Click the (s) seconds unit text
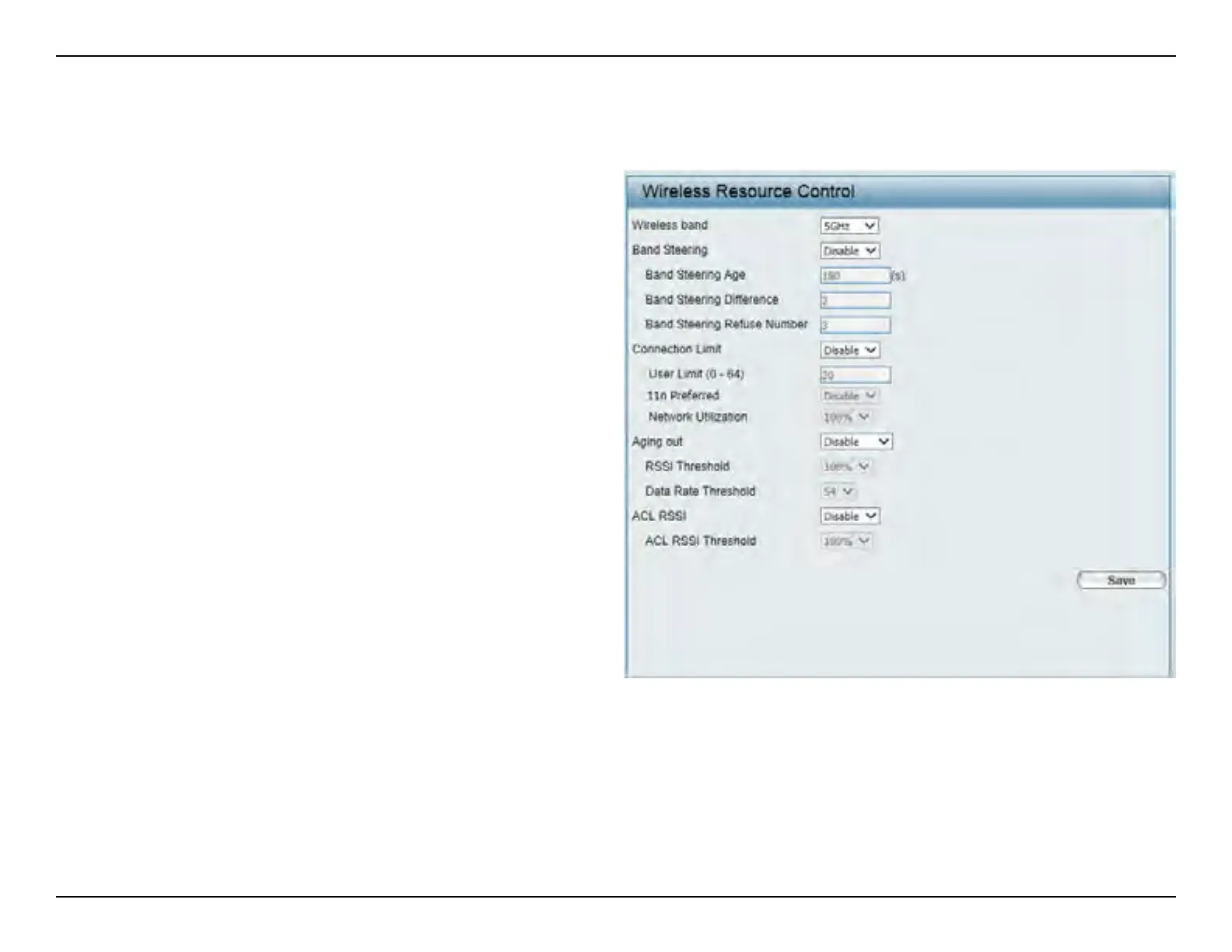 click(x=898, y=276)
